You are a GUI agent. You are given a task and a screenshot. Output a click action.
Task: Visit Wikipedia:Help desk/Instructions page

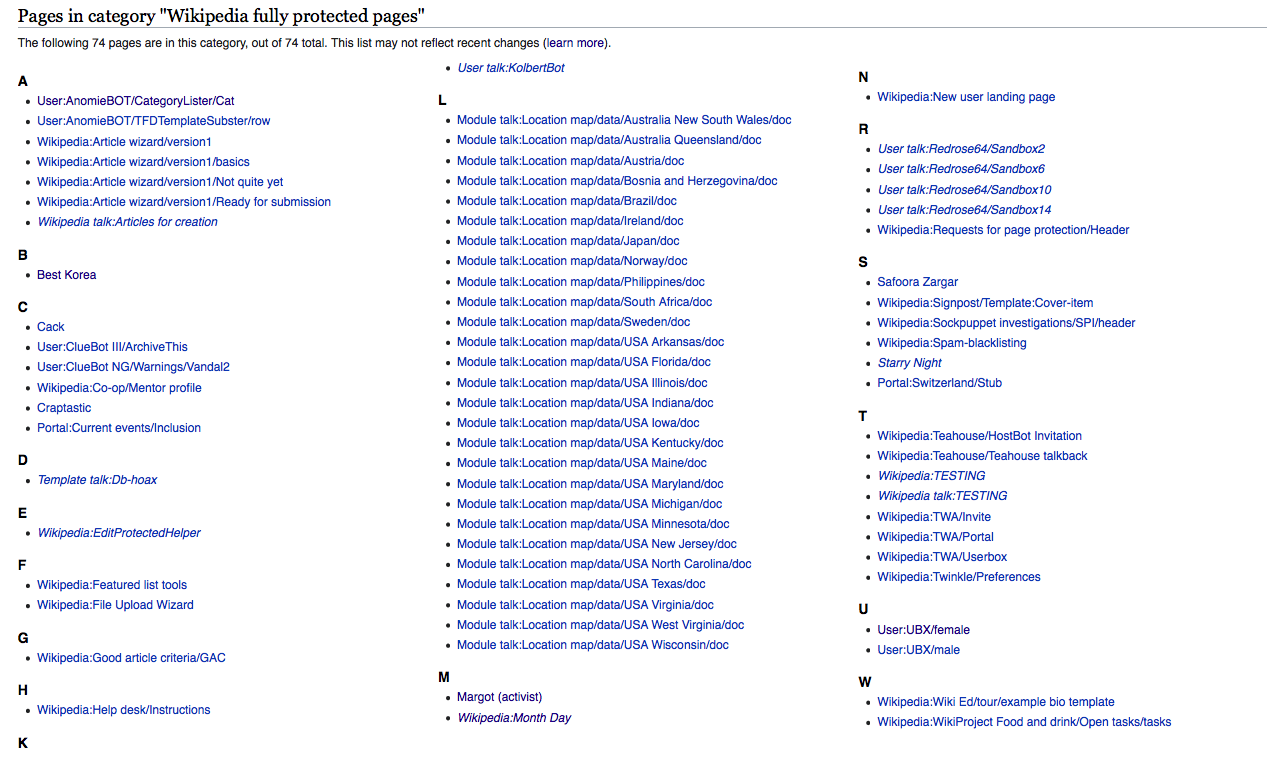tap(123, 710)
